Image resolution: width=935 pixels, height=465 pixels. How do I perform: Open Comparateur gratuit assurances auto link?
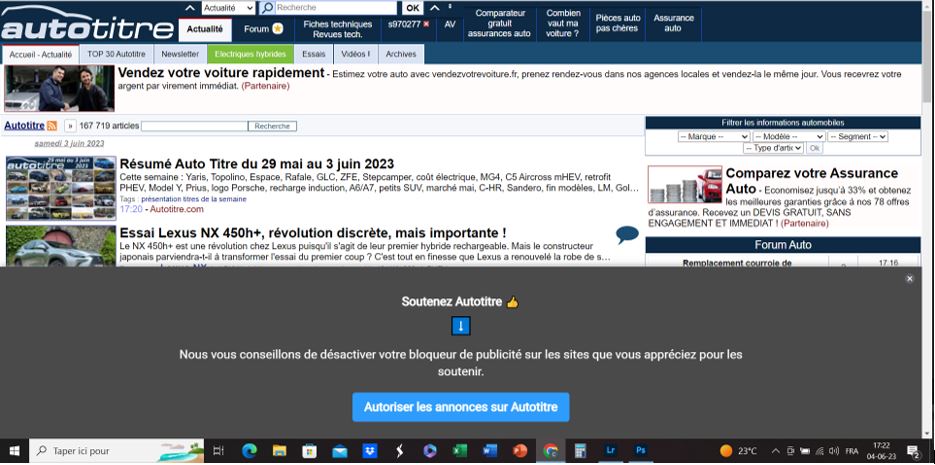click(x=499, y=24)
